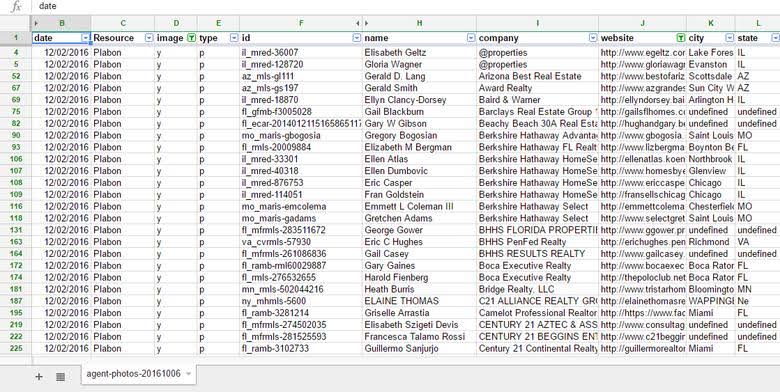Select cell Guillermo Sanjurjo

419,348
